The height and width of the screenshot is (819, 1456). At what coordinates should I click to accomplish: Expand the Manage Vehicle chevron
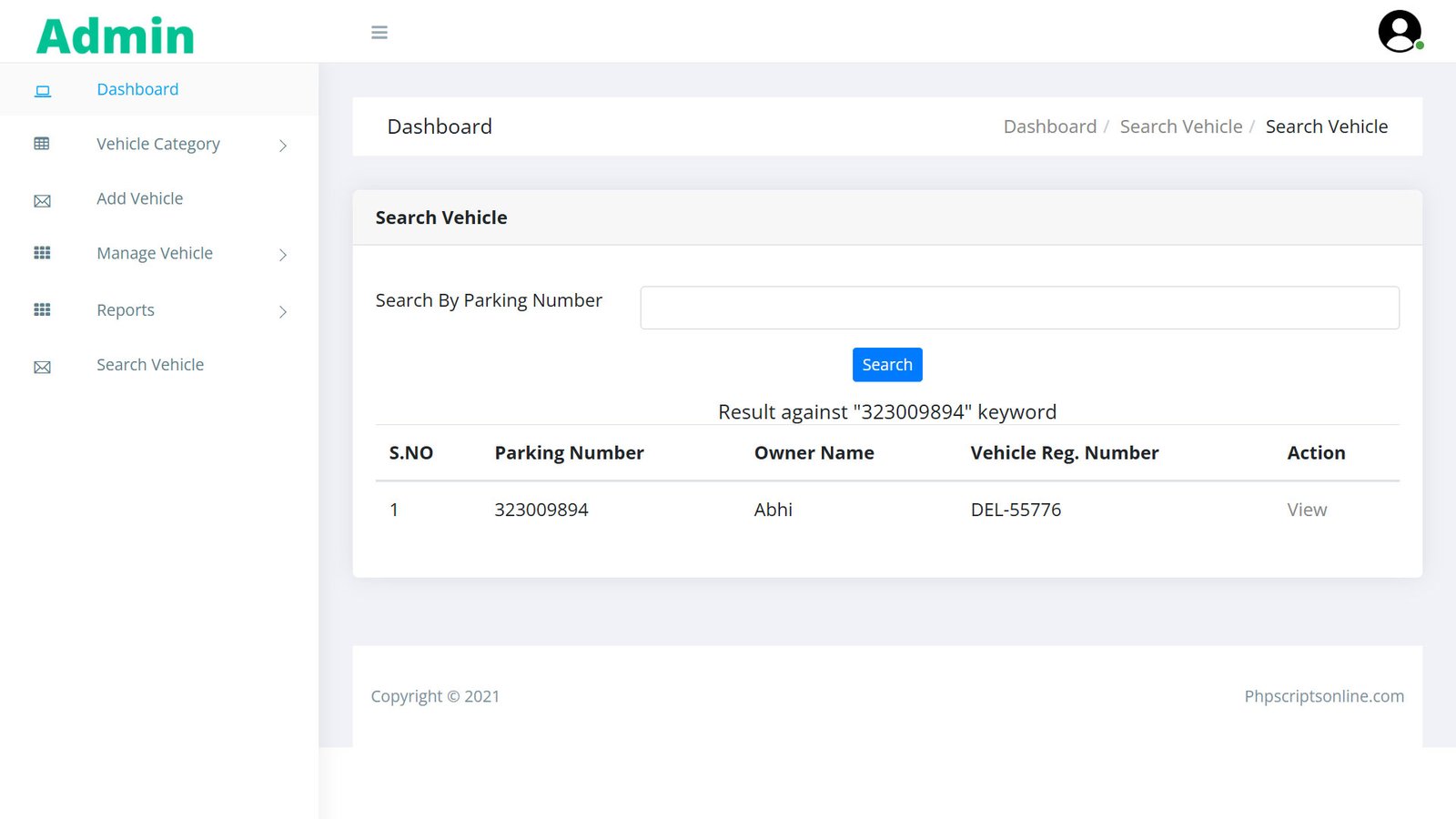coord(283,255)
